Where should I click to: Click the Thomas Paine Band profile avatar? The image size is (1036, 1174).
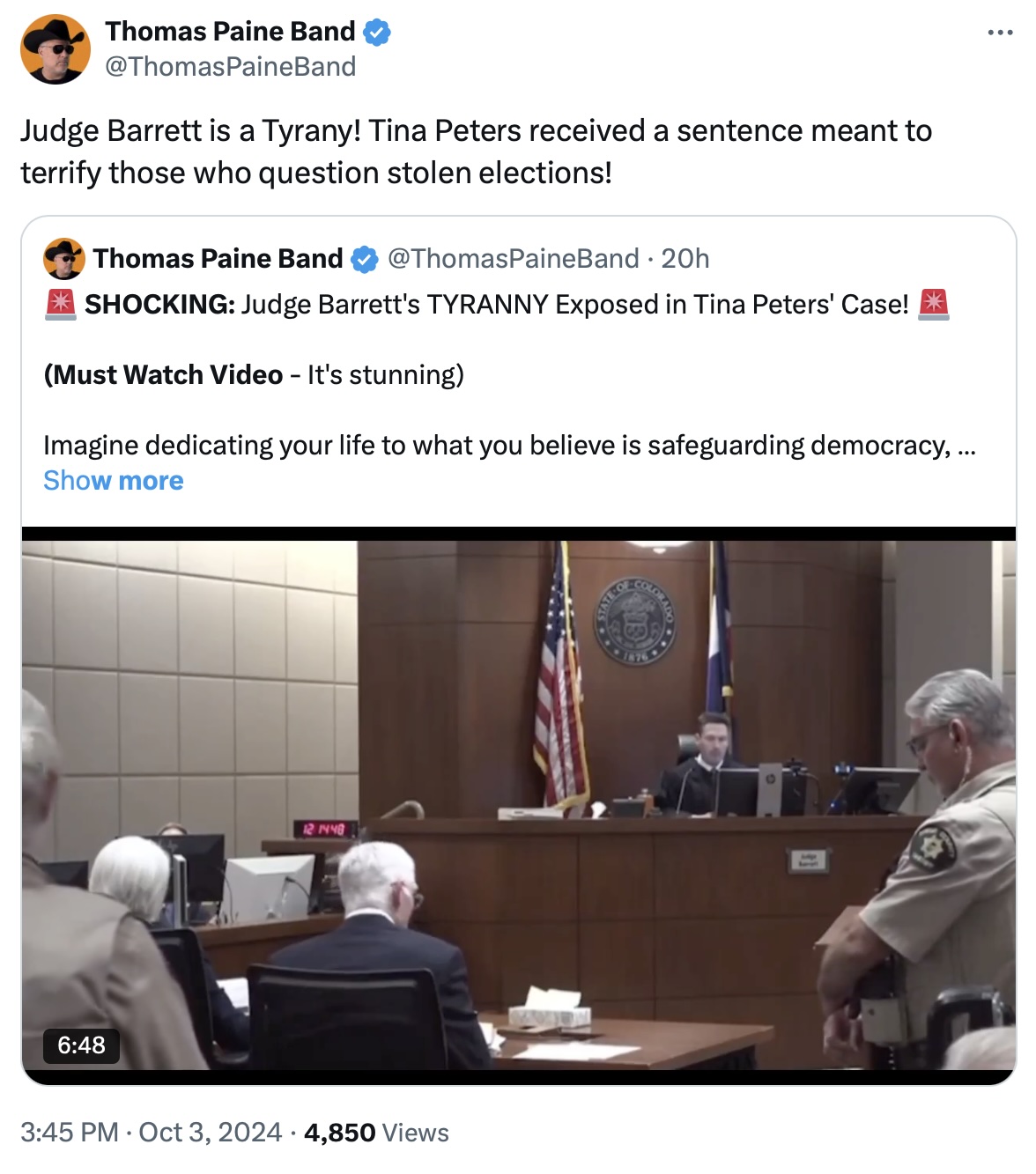click(x=55, y=48)
